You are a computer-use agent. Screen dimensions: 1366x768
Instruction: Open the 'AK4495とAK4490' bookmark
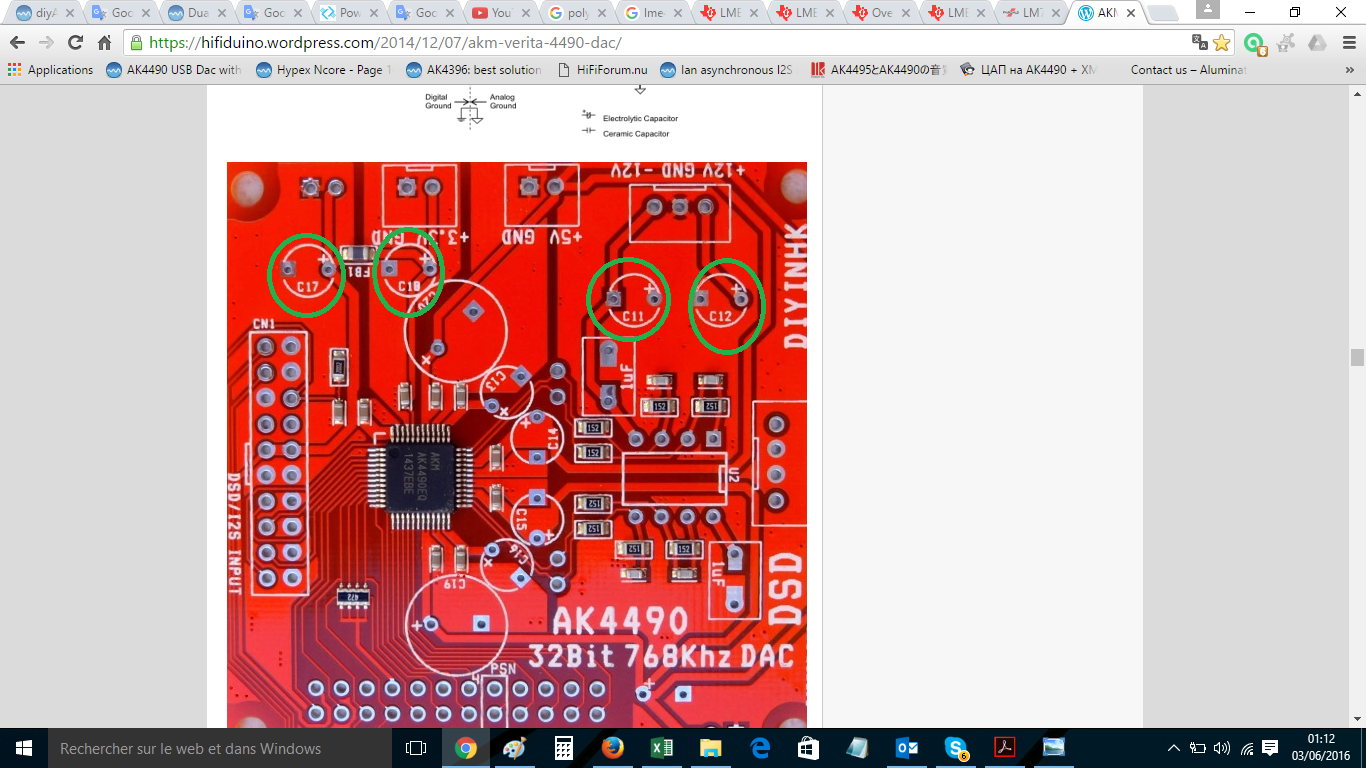[878, 70]
